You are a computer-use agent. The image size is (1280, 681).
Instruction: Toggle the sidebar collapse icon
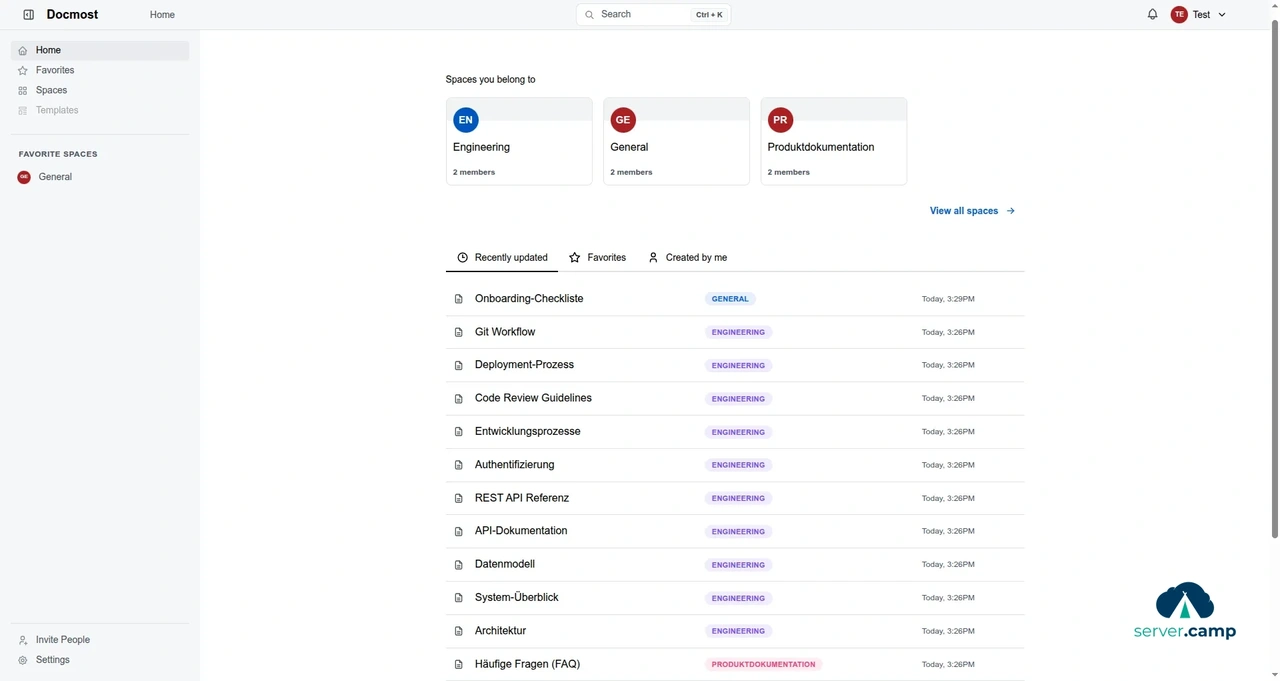28,15
